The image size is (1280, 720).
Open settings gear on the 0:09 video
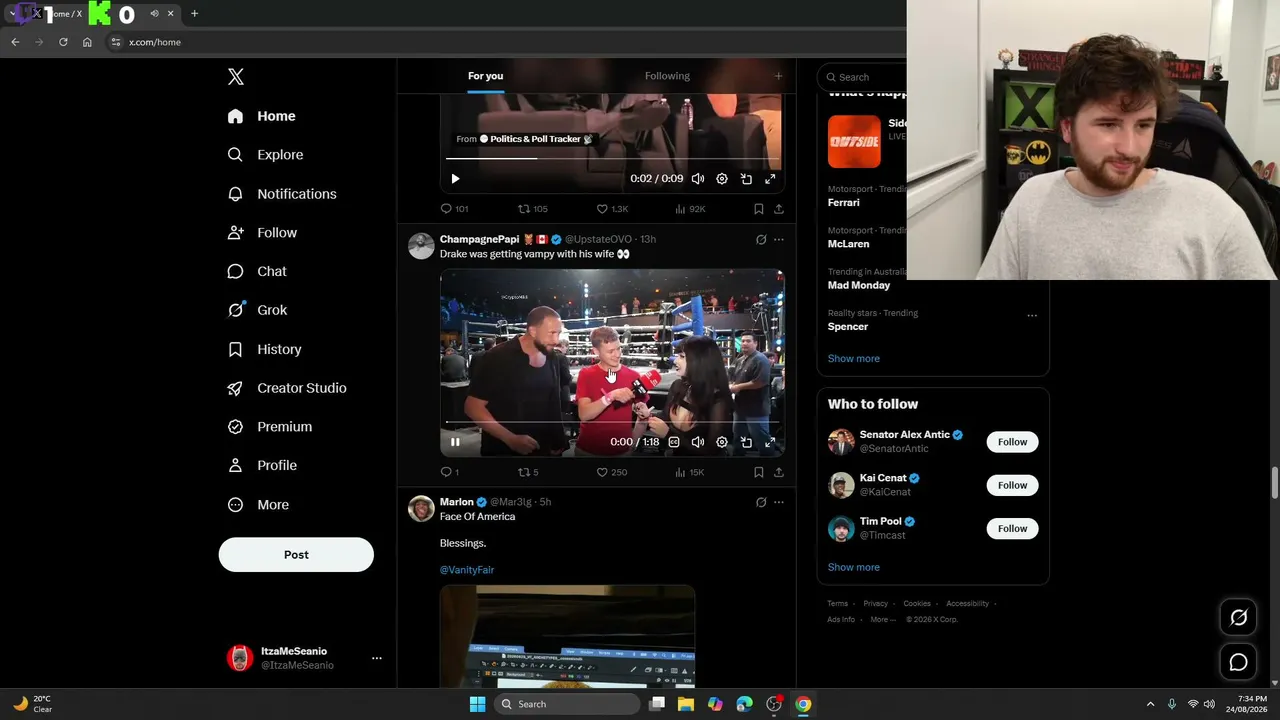(722, 179)
